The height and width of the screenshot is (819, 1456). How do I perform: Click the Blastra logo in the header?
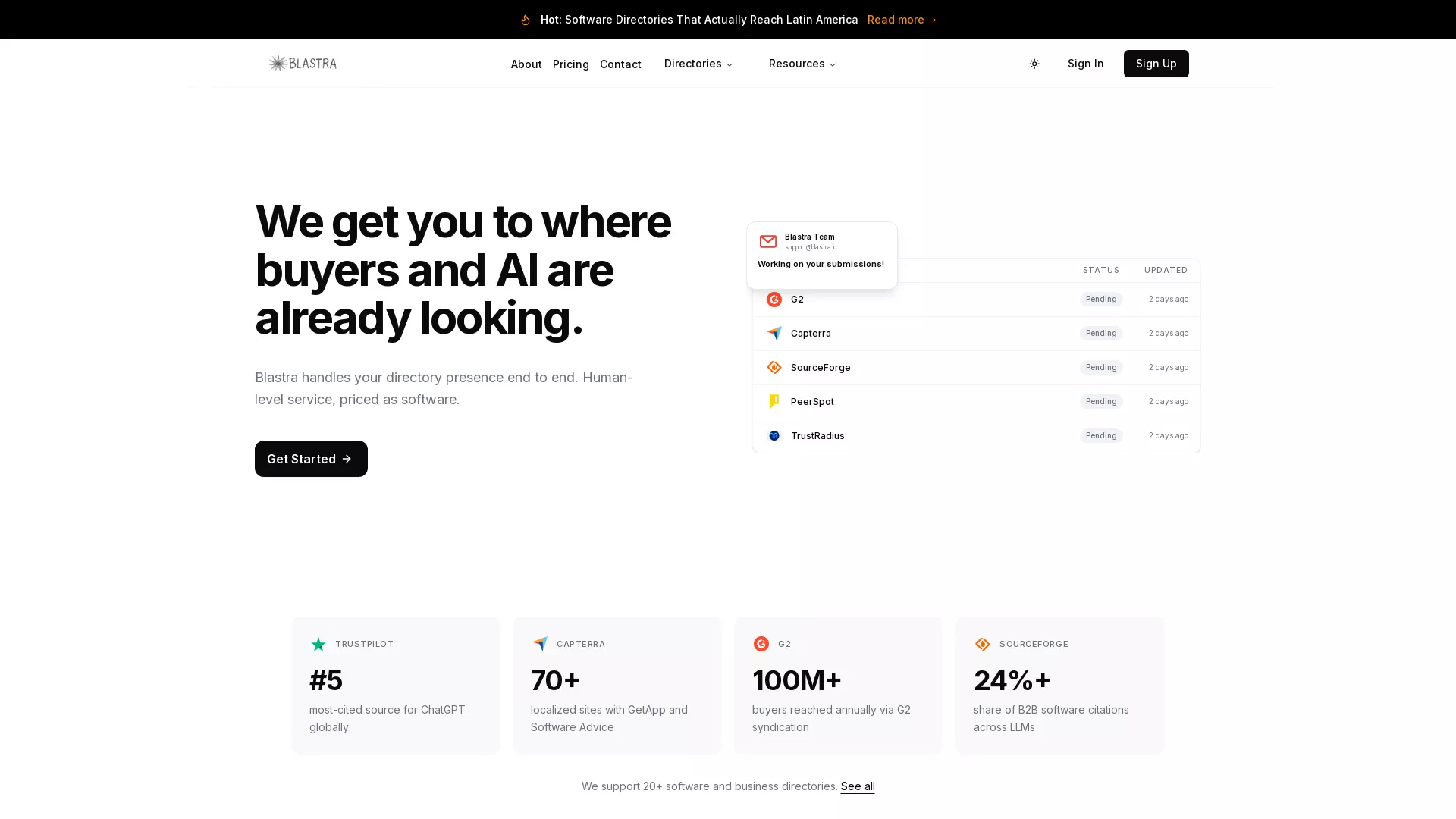click(302, 64)
